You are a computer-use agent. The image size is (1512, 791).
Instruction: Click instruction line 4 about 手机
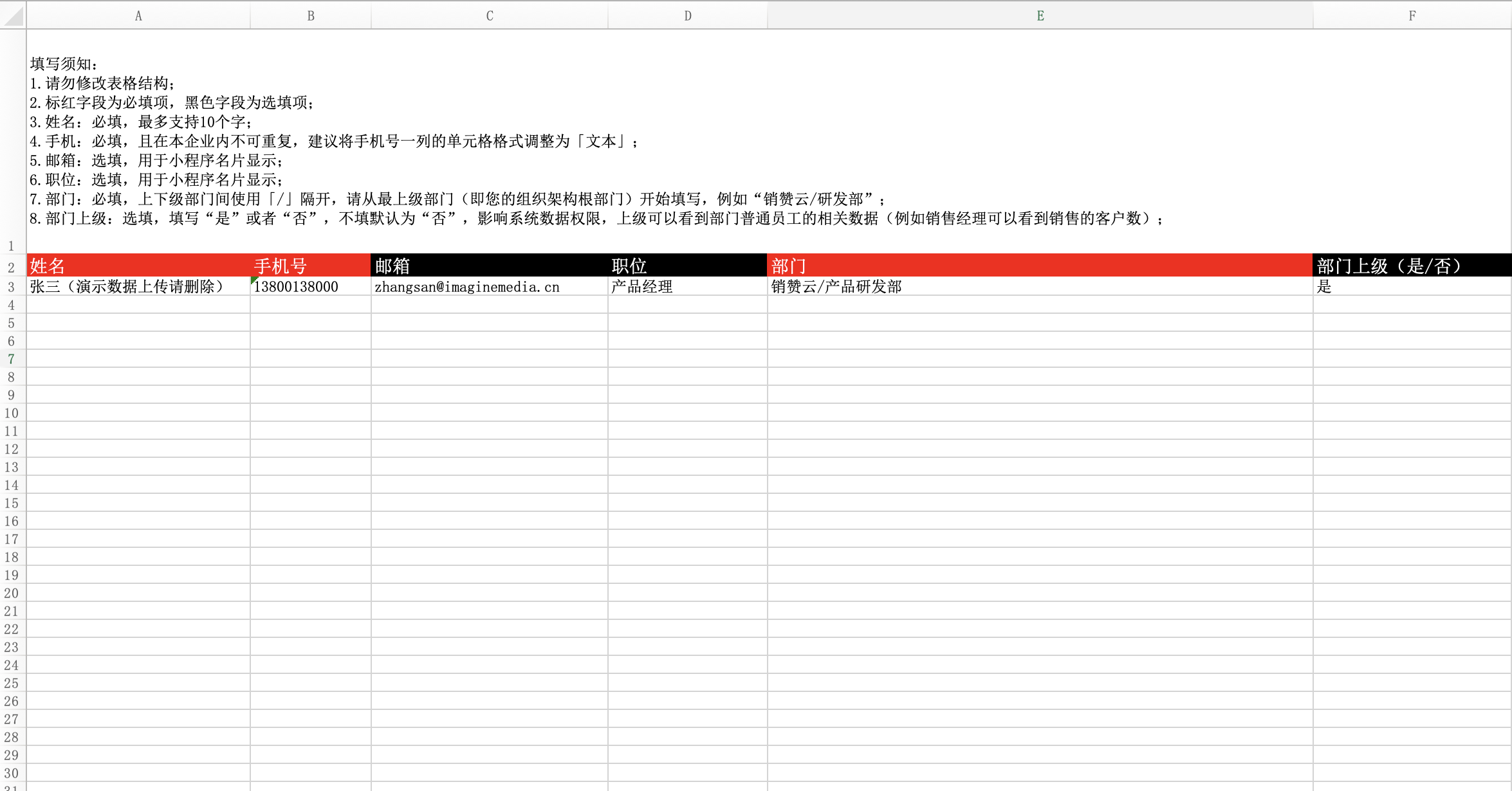[x=334, y=141]
